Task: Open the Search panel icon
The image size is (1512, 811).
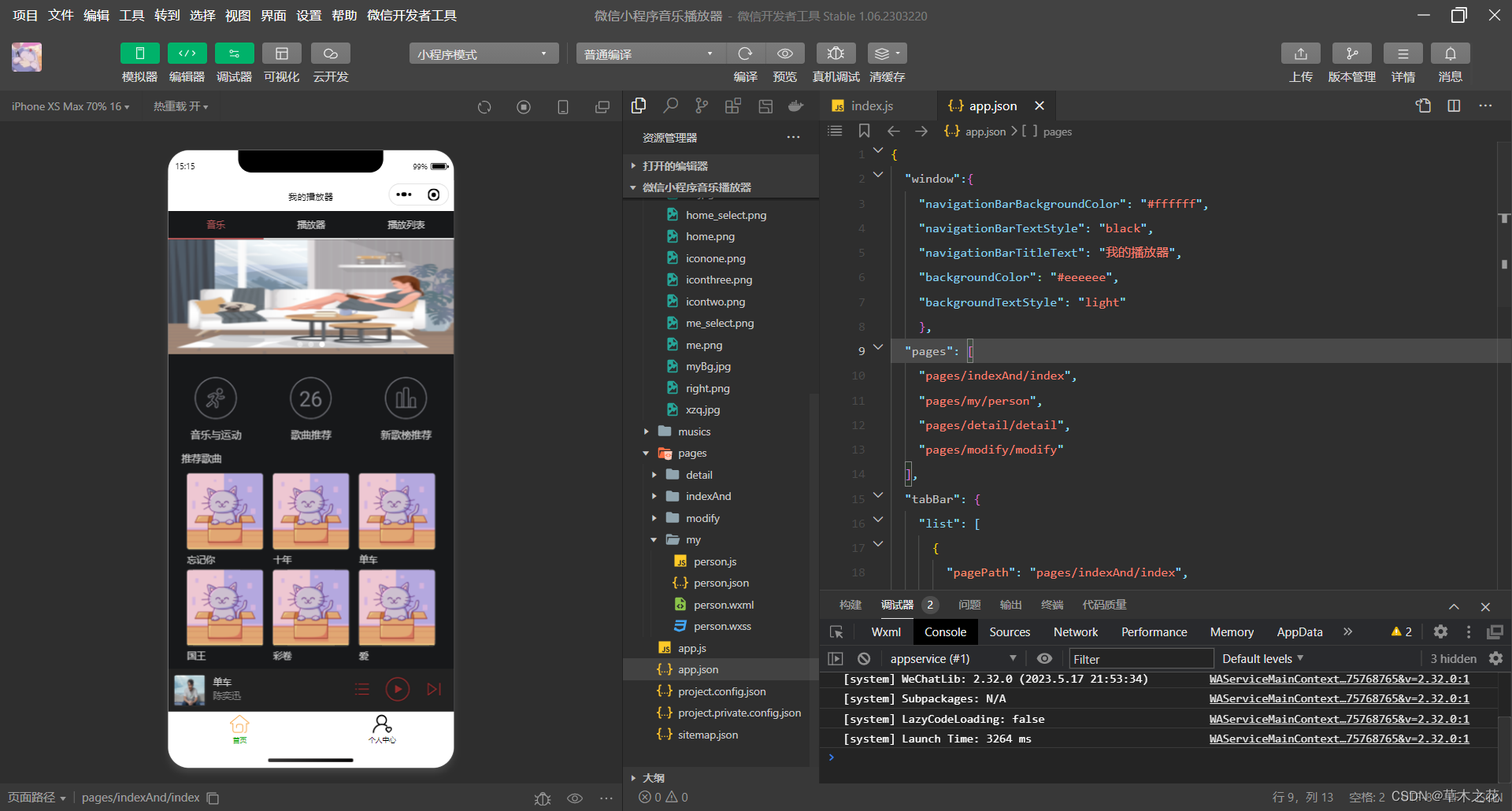Action: point(670,106)
